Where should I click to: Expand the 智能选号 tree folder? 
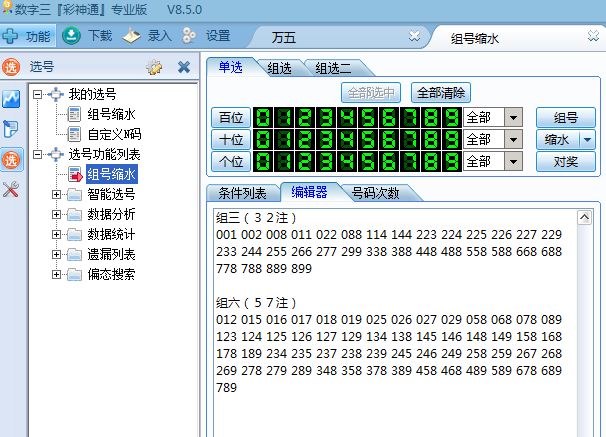click(x=56, y=194)
